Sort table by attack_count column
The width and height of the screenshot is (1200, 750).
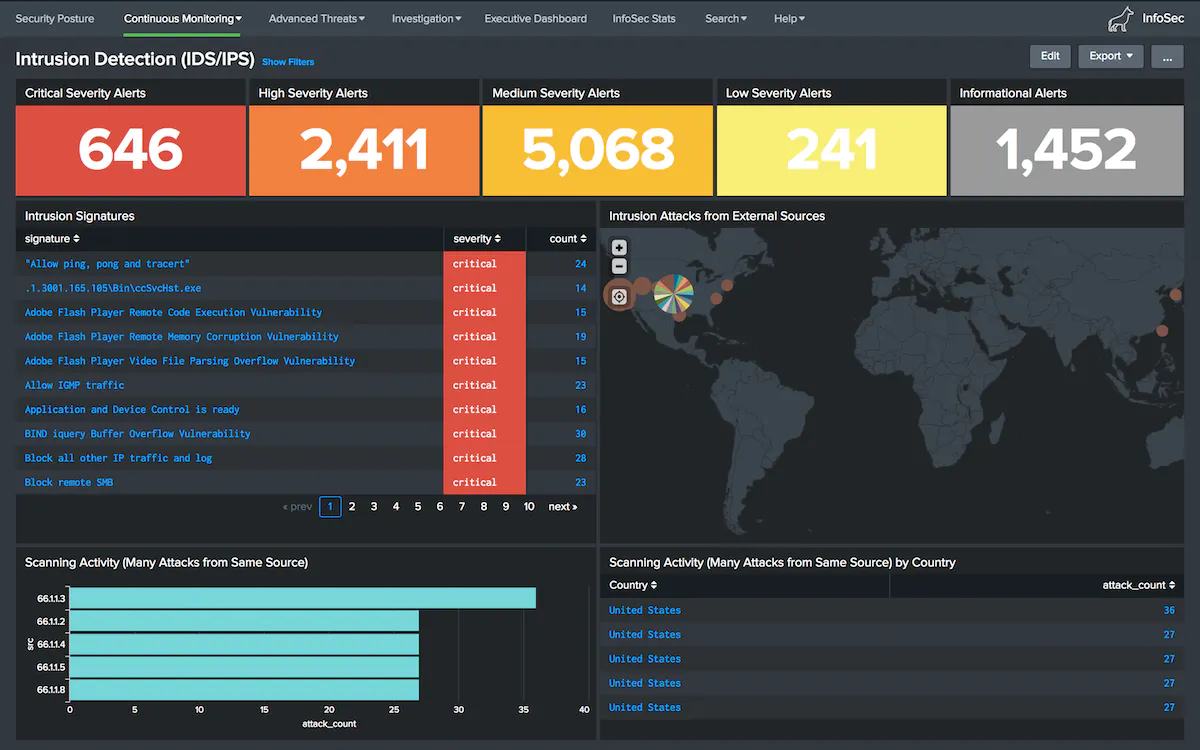(1137, 585)
